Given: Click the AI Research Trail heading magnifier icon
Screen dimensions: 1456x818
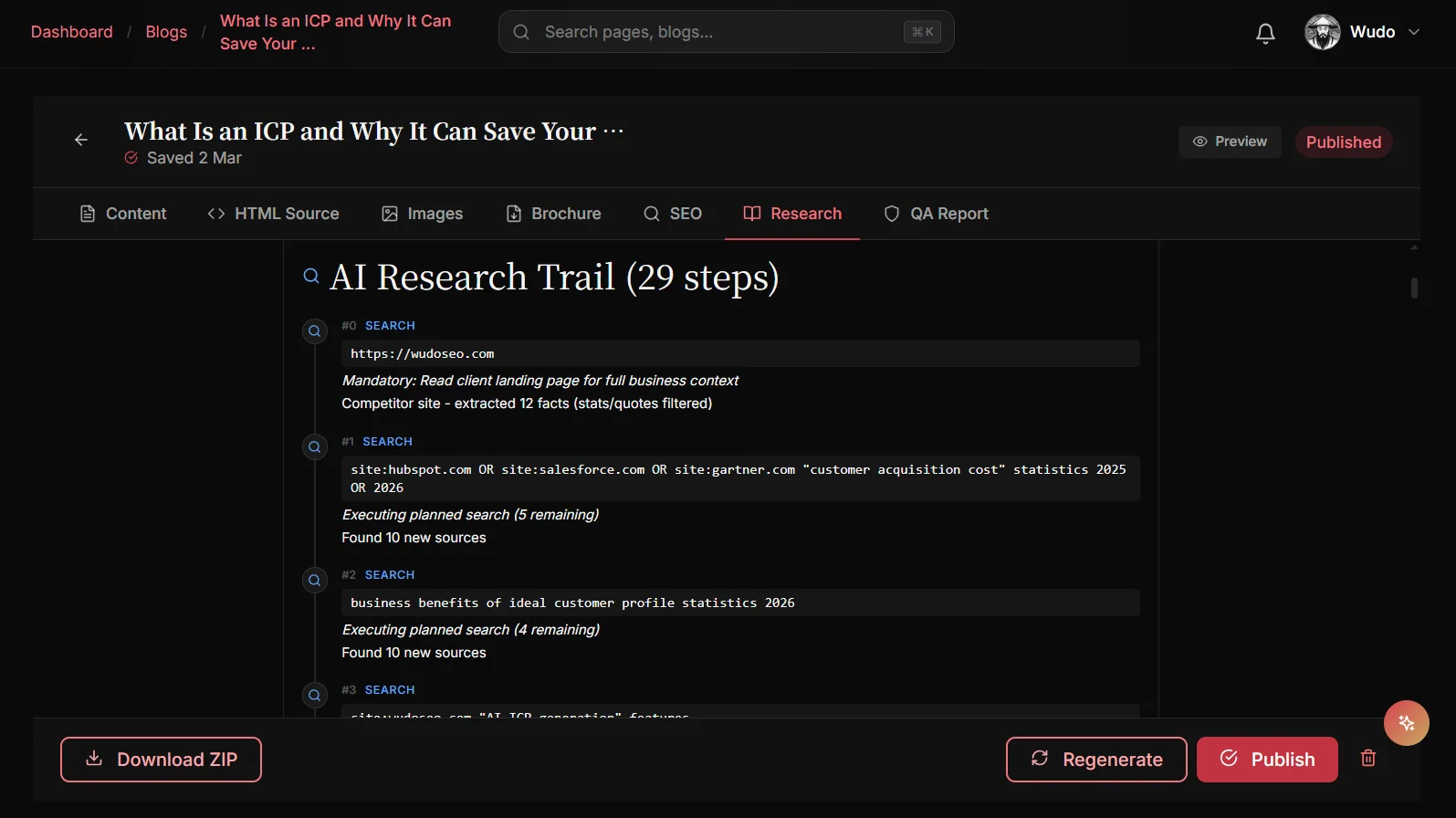Looking at the screenshot, I should (311, 276).
